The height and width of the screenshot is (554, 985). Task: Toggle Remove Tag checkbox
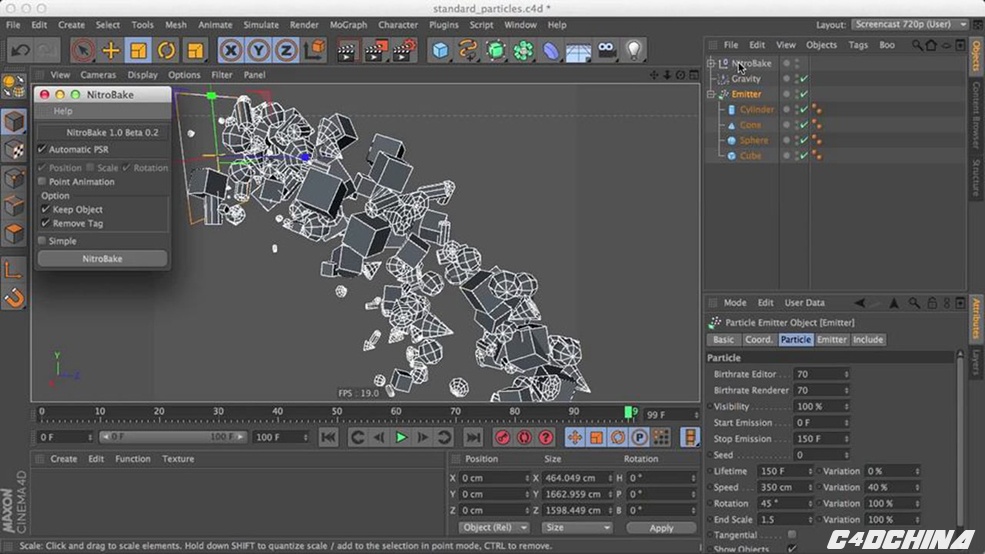click(x=45, y=223)
